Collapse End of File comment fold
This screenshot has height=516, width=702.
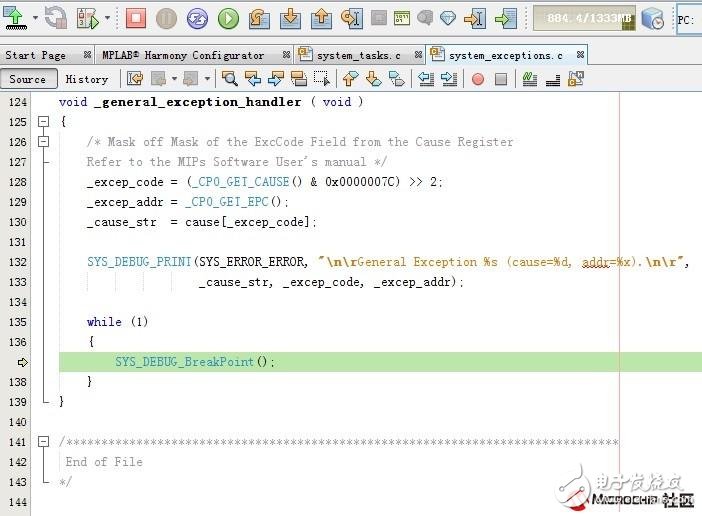click(x=43, y=442)
